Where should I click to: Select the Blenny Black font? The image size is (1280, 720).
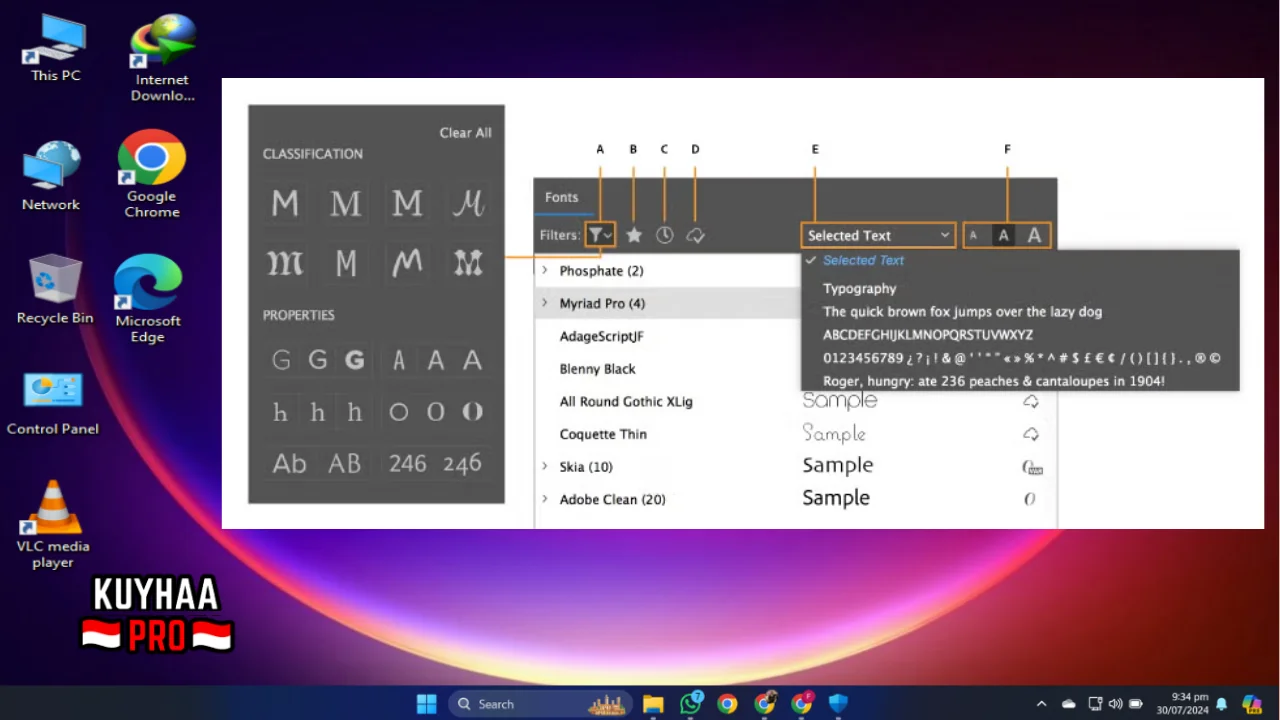coord(598,369)
